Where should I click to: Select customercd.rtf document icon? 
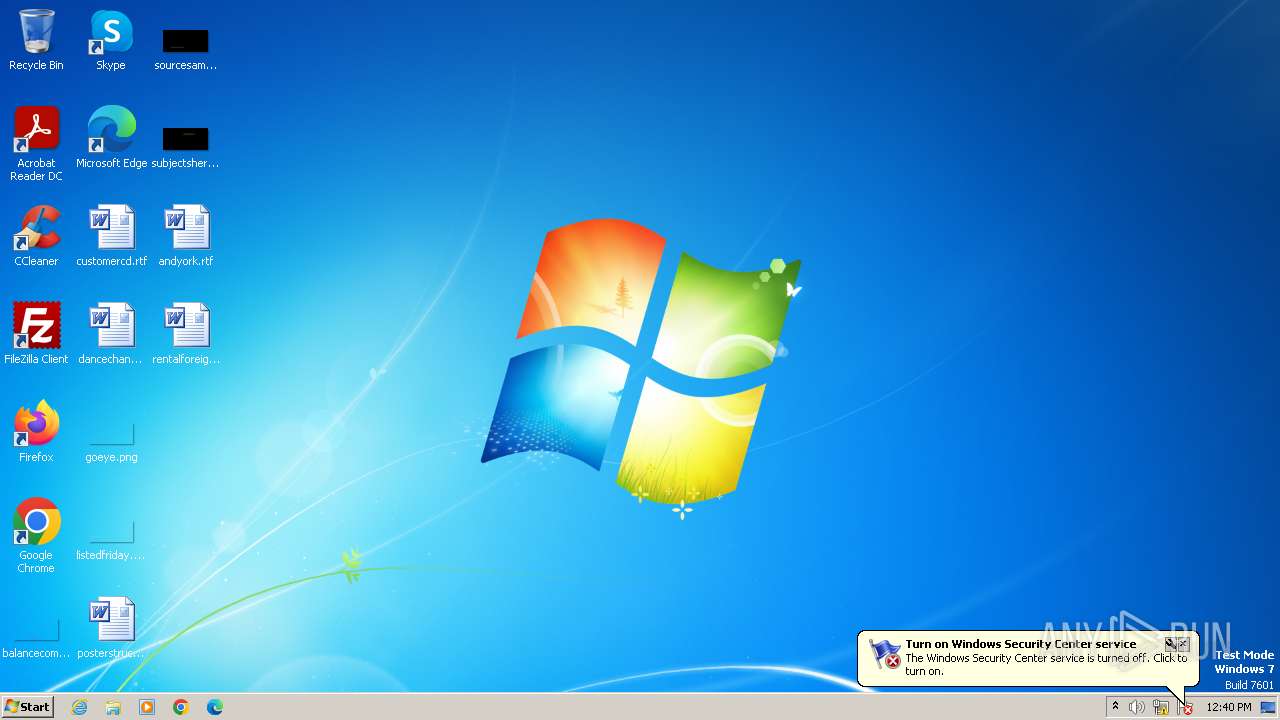coord(111,236)
